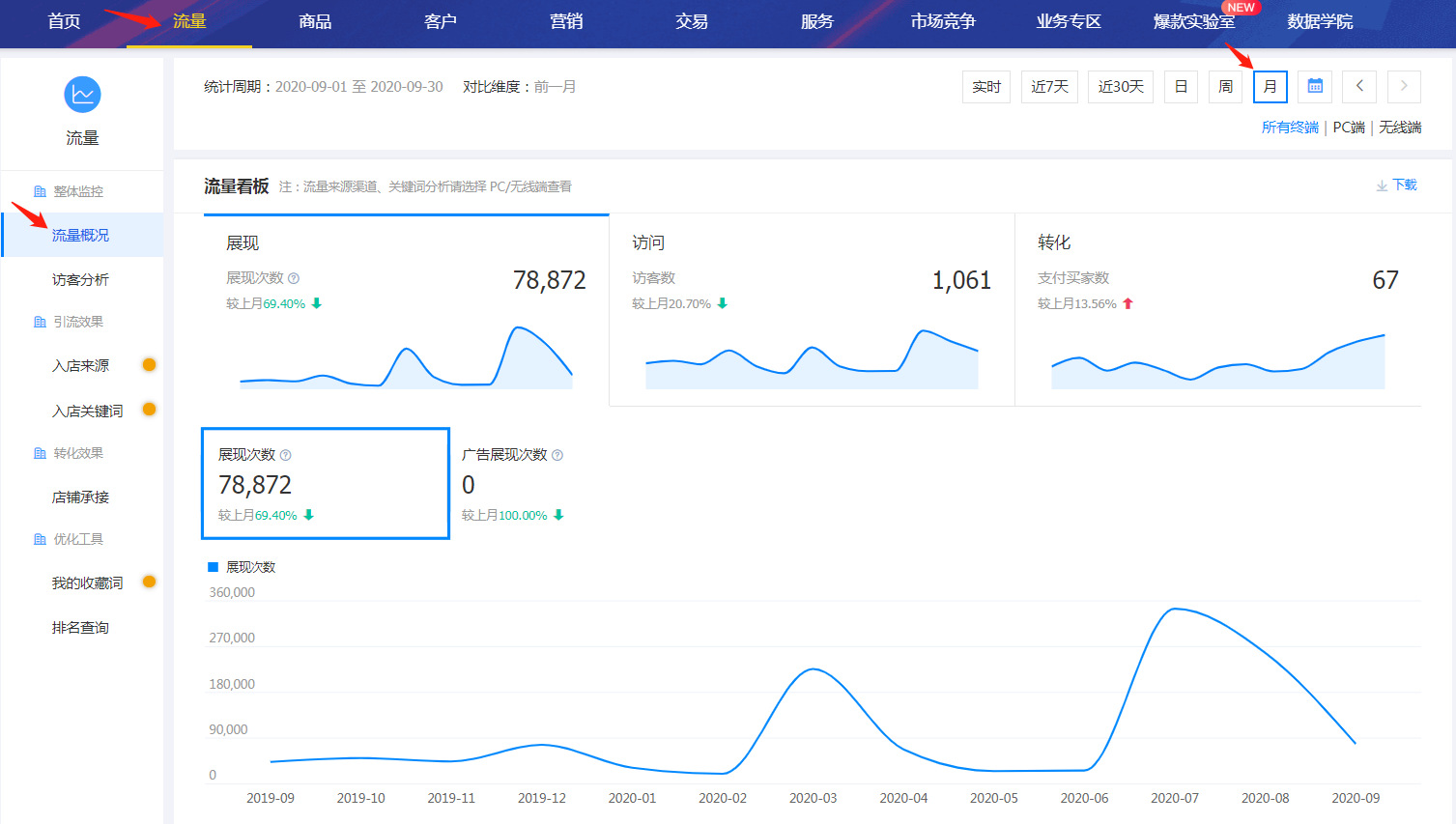
Task: Click the round 流量 chart icon in sidebar
Action: pos(82,95)
